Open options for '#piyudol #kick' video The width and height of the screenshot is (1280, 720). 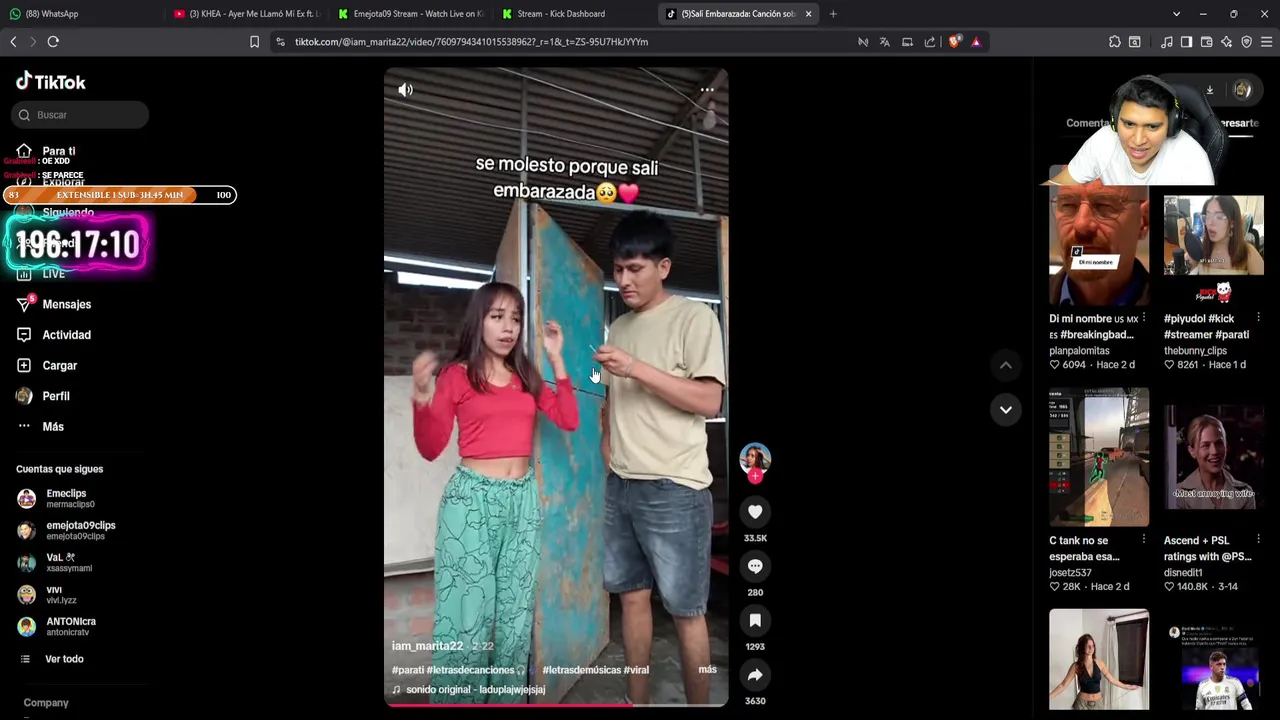point(1258,318)
